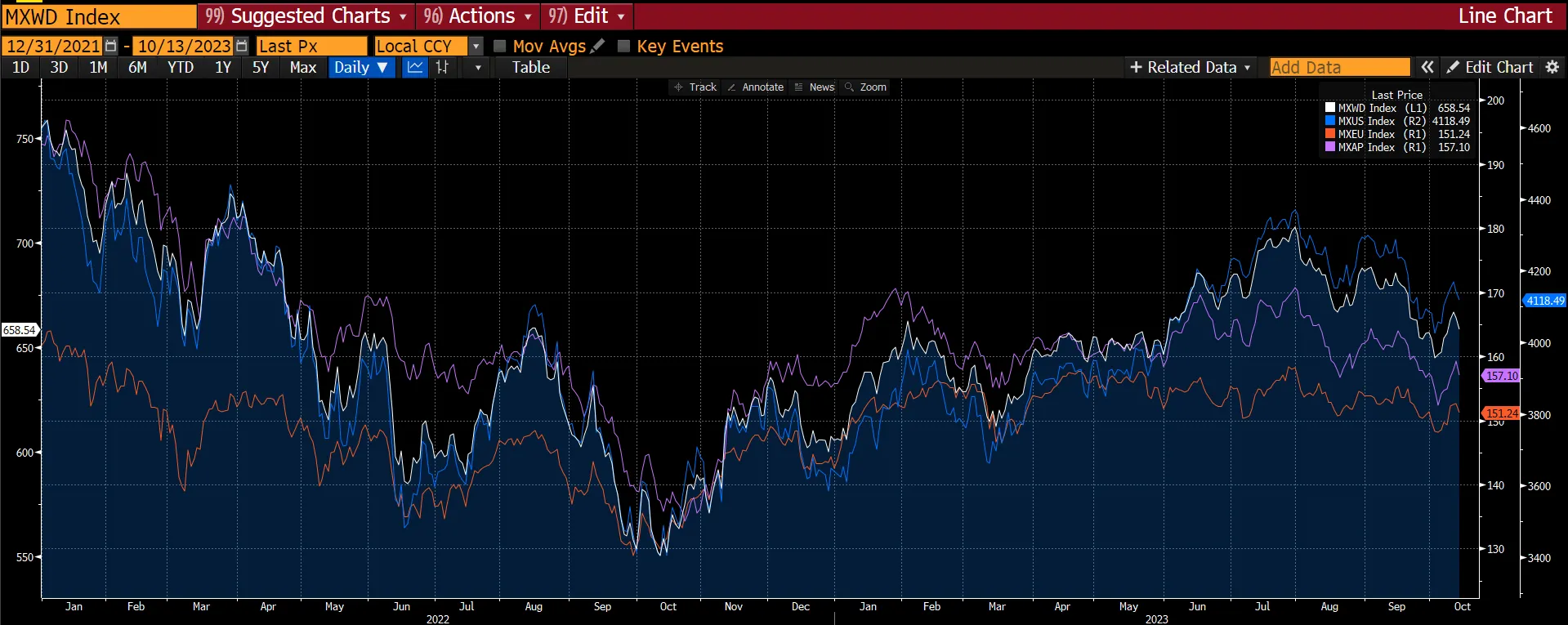Image resolution: width=1568 pixels, height=625 pixels.
Task: Click the Edit Chart button
Action: (x=1490, y=68)
